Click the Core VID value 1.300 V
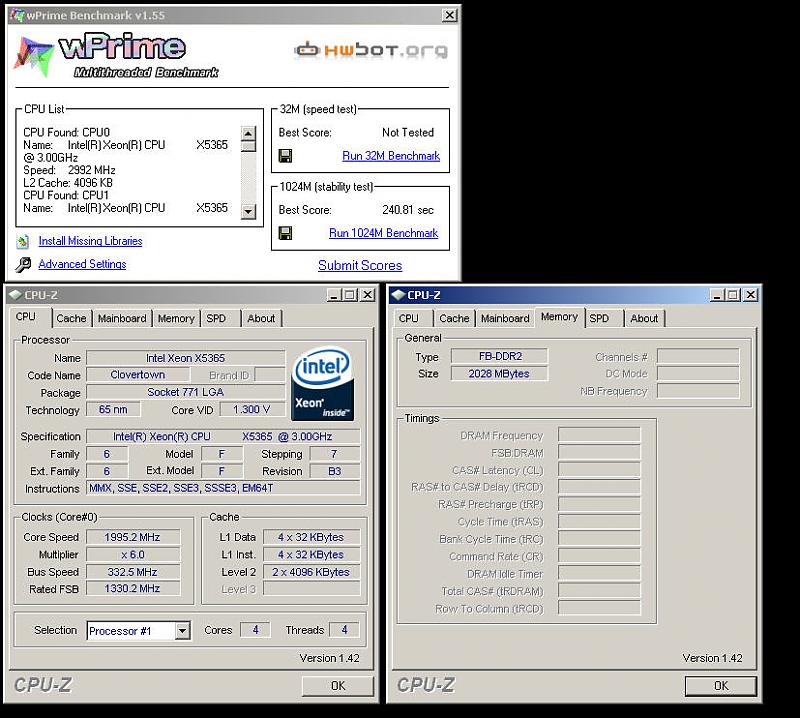Screen dimensions: 800x718 (x=252, y=409)
